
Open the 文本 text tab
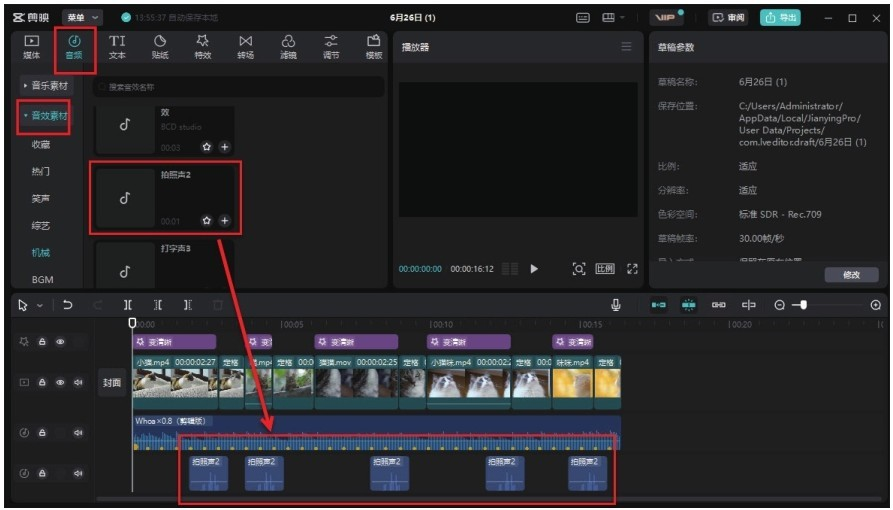tap(117, 47)
